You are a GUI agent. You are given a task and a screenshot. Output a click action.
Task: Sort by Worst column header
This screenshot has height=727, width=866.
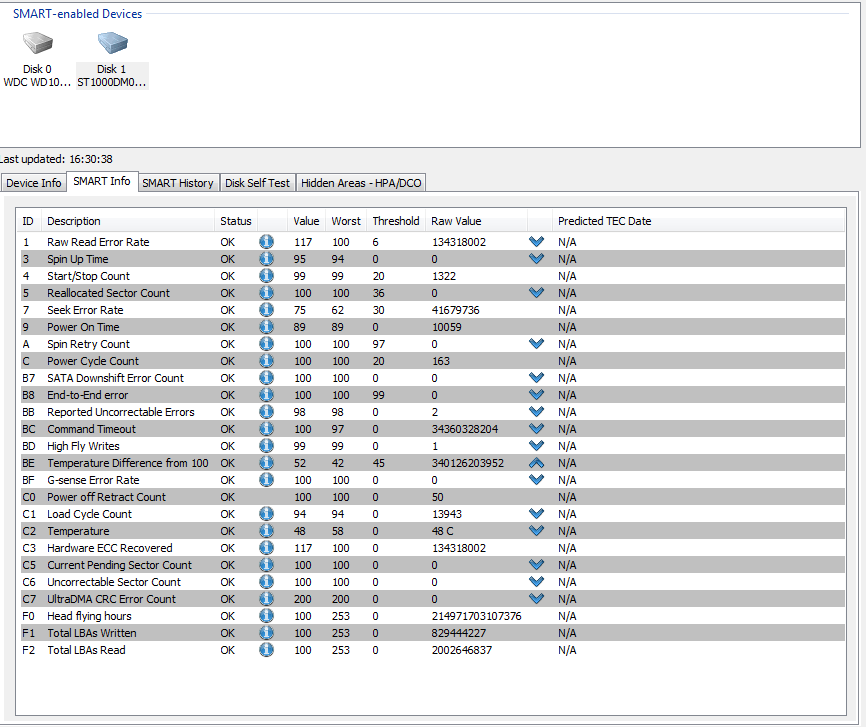346,221
